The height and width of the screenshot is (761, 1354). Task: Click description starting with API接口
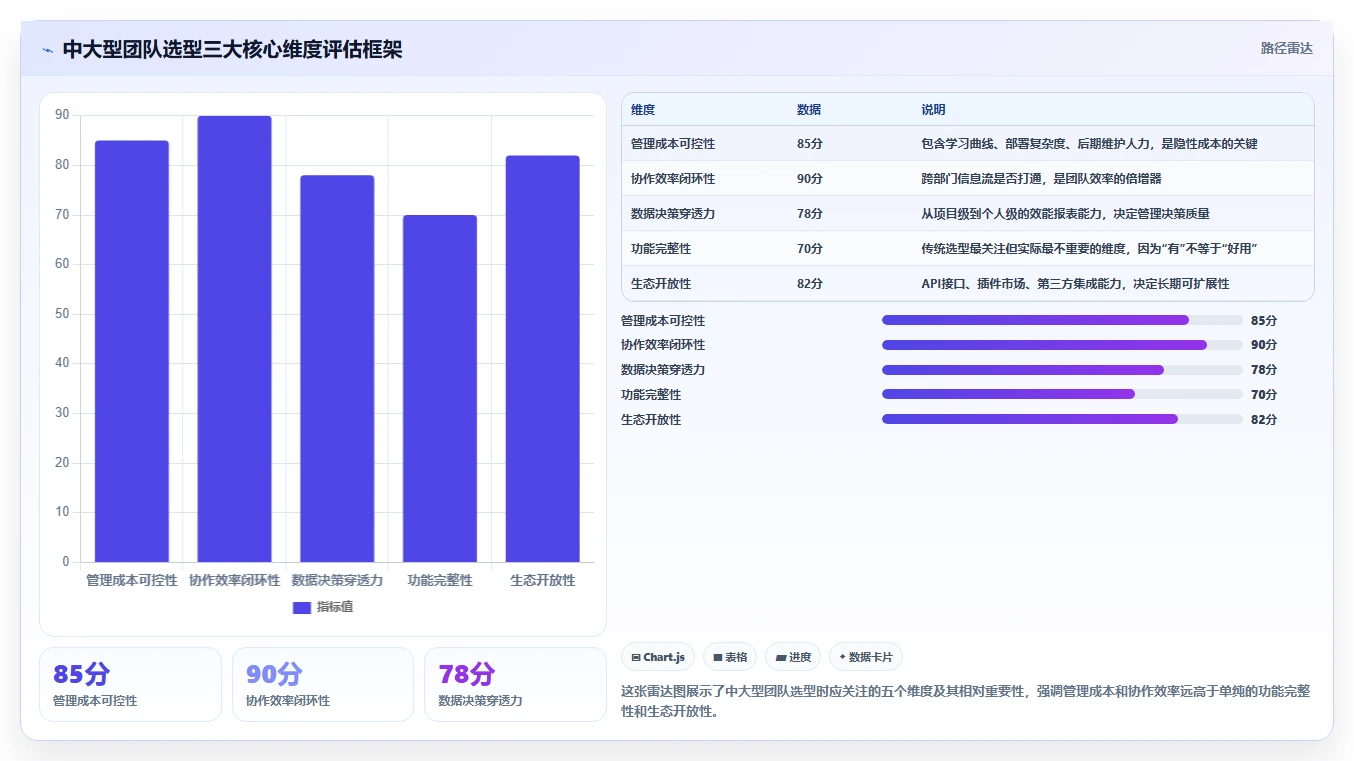click(x=1075, y=284)
